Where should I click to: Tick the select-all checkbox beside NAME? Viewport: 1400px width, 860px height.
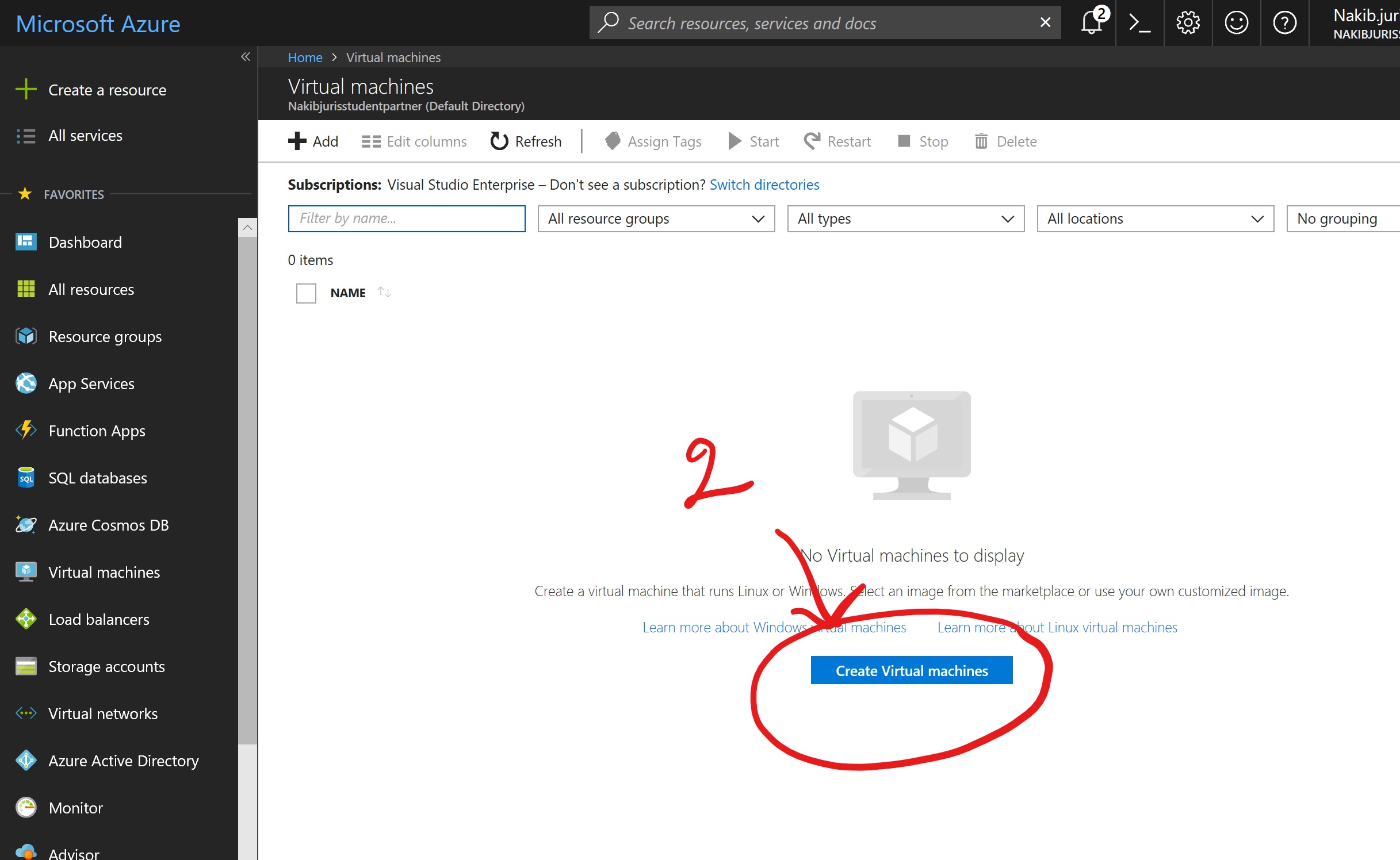tap(306, 293)
